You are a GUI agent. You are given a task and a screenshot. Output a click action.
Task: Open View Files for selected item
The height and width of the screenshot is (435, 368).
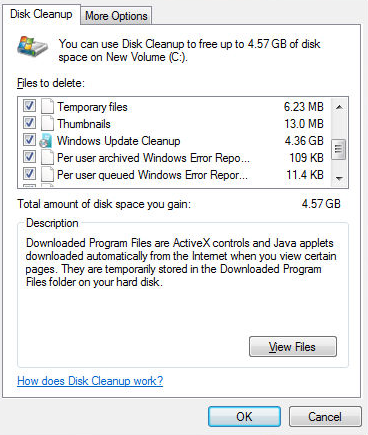click(293, 347)
